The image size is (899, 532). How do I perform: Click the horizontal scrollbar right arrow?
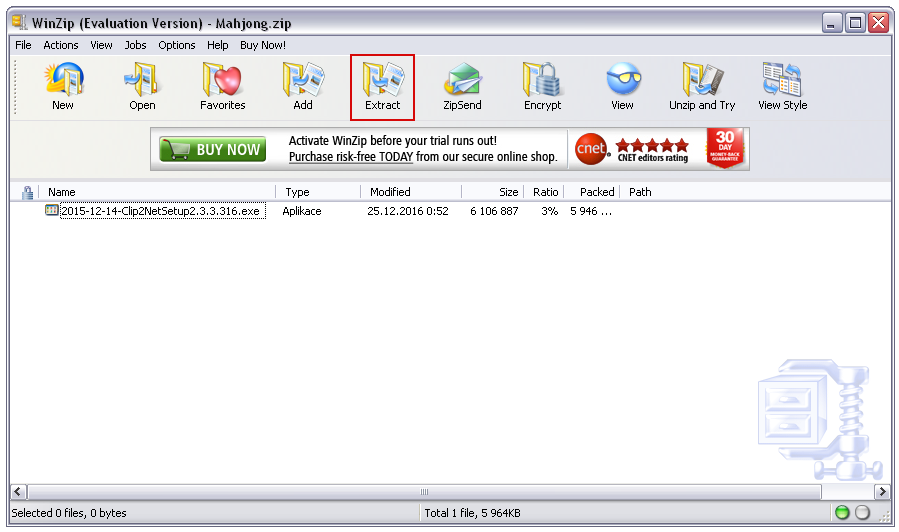coord(882,491)
